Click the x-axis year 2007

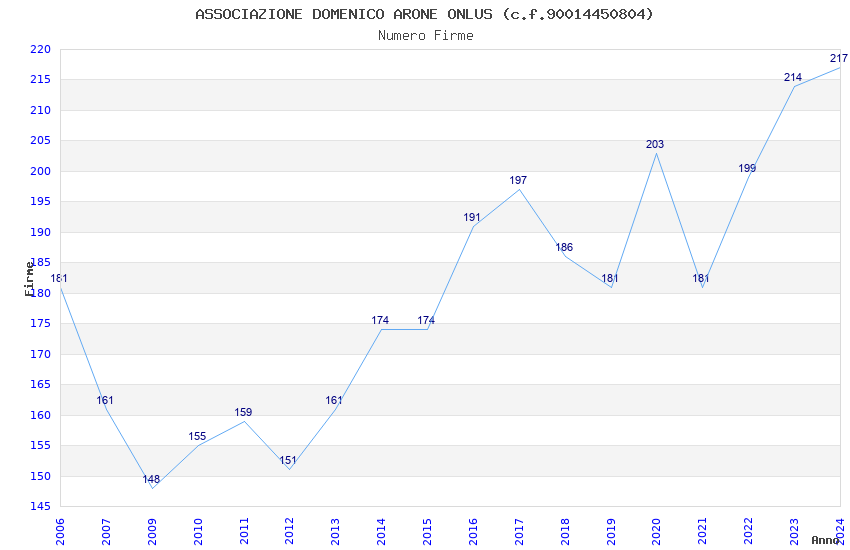pos(106,532)
